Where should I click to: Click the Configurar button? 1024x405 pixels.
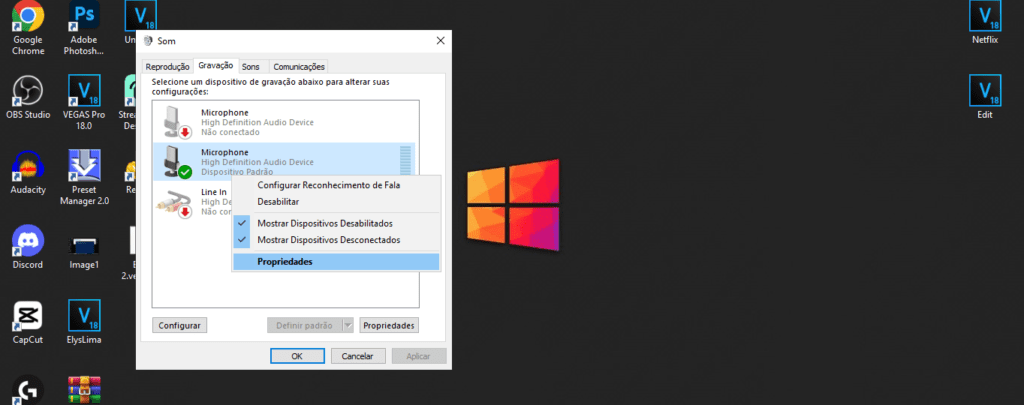coord(180,325)
